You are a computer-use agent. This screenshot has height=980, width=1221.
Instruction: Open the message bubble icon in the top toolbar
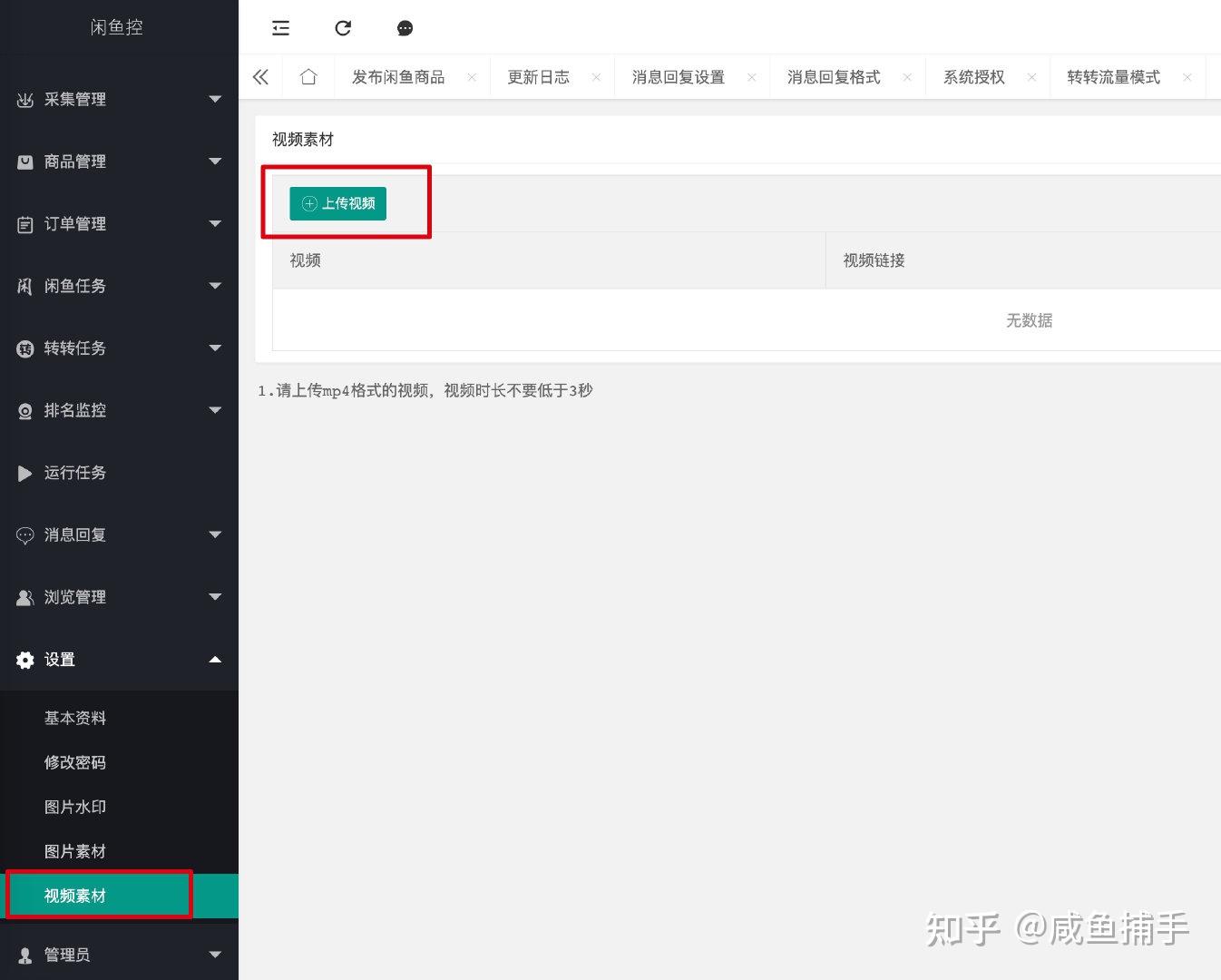pos(405,28)
